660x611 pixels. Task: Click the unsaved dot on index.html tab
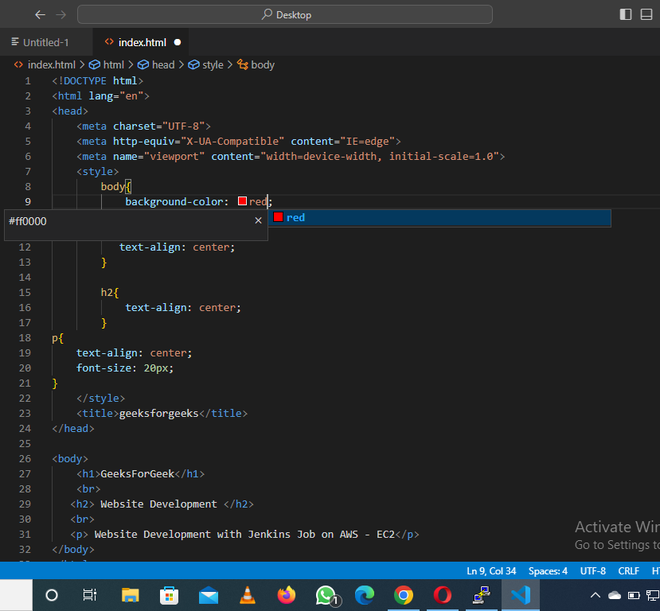[178, 42]
